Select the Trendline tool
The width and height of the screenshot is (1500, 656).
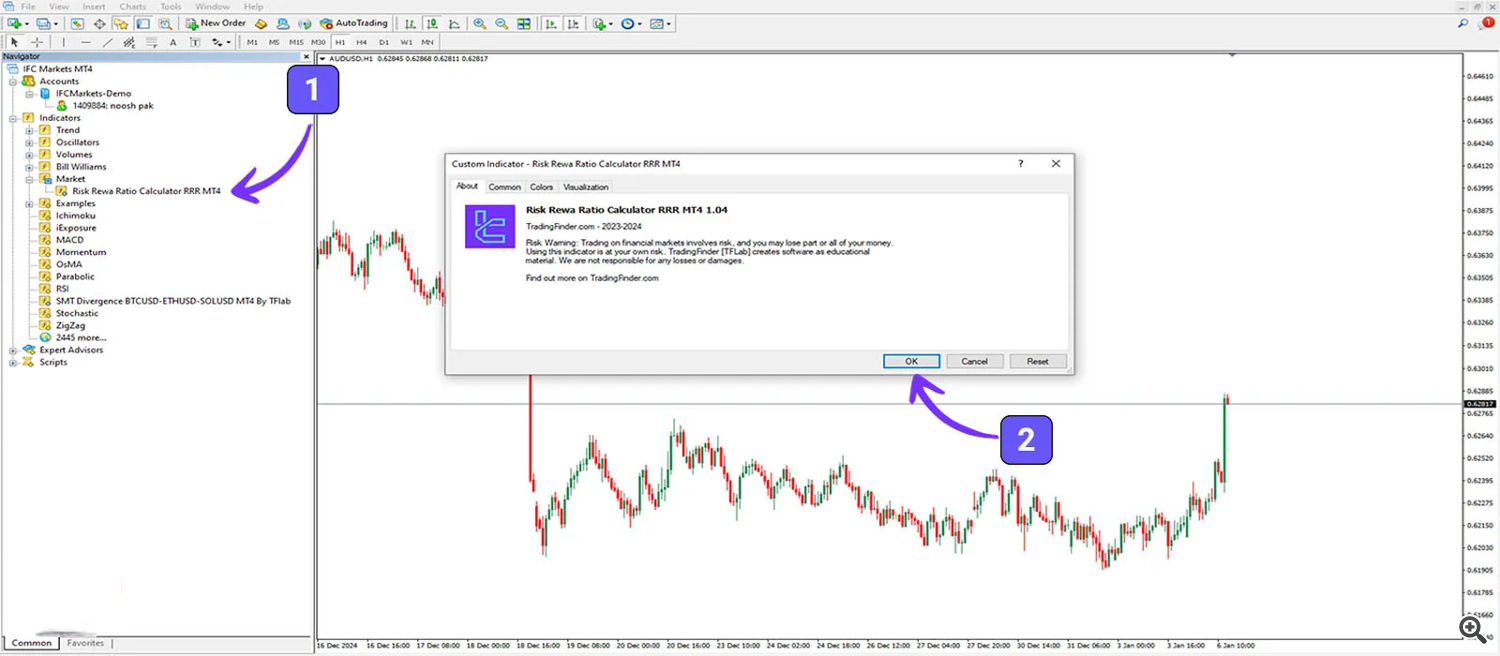coord(107,42)
